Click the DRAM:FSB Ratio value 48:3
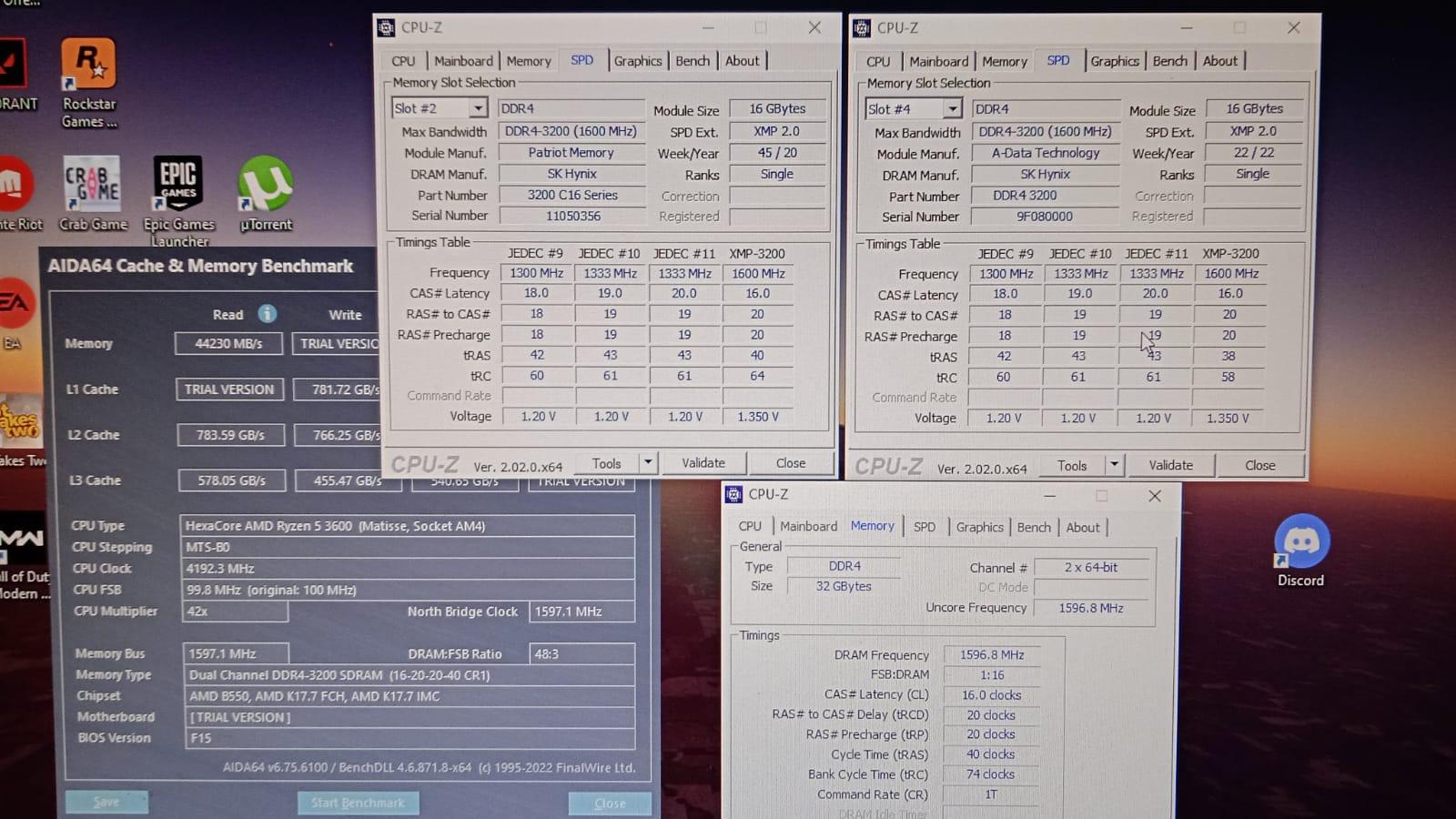The height and width of the screenshot is (819, 1456). [x=581, y=653]
